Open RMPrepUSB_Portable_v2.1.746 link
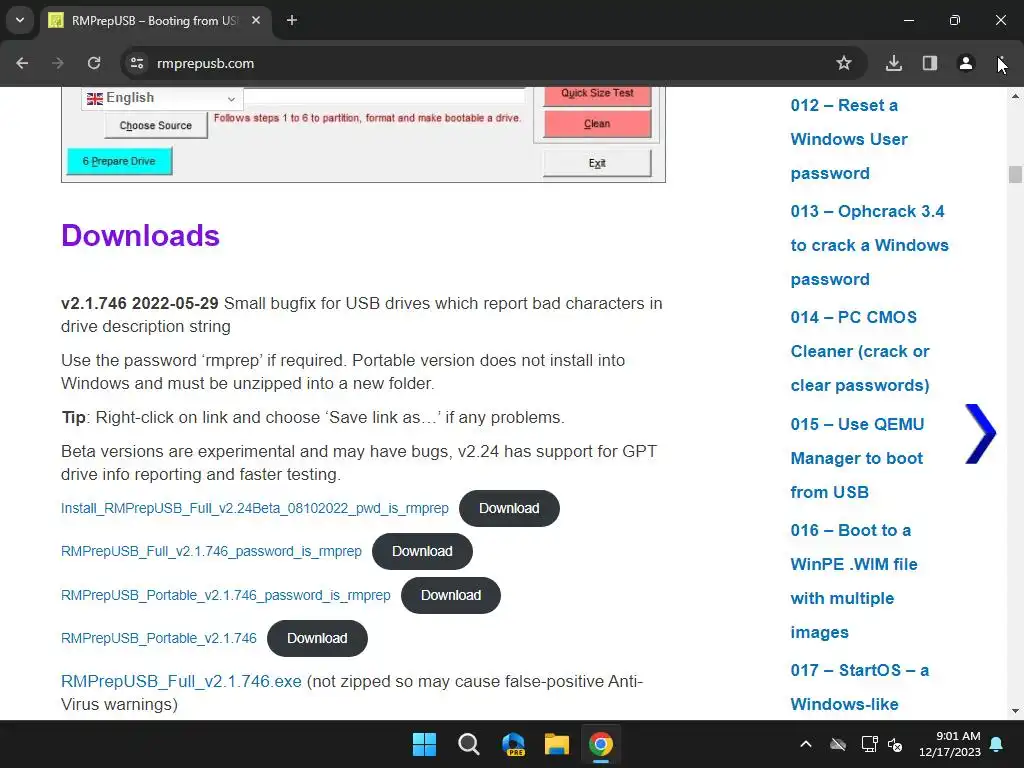Screen dimensions: 1024x768 (x=159, y=638)
